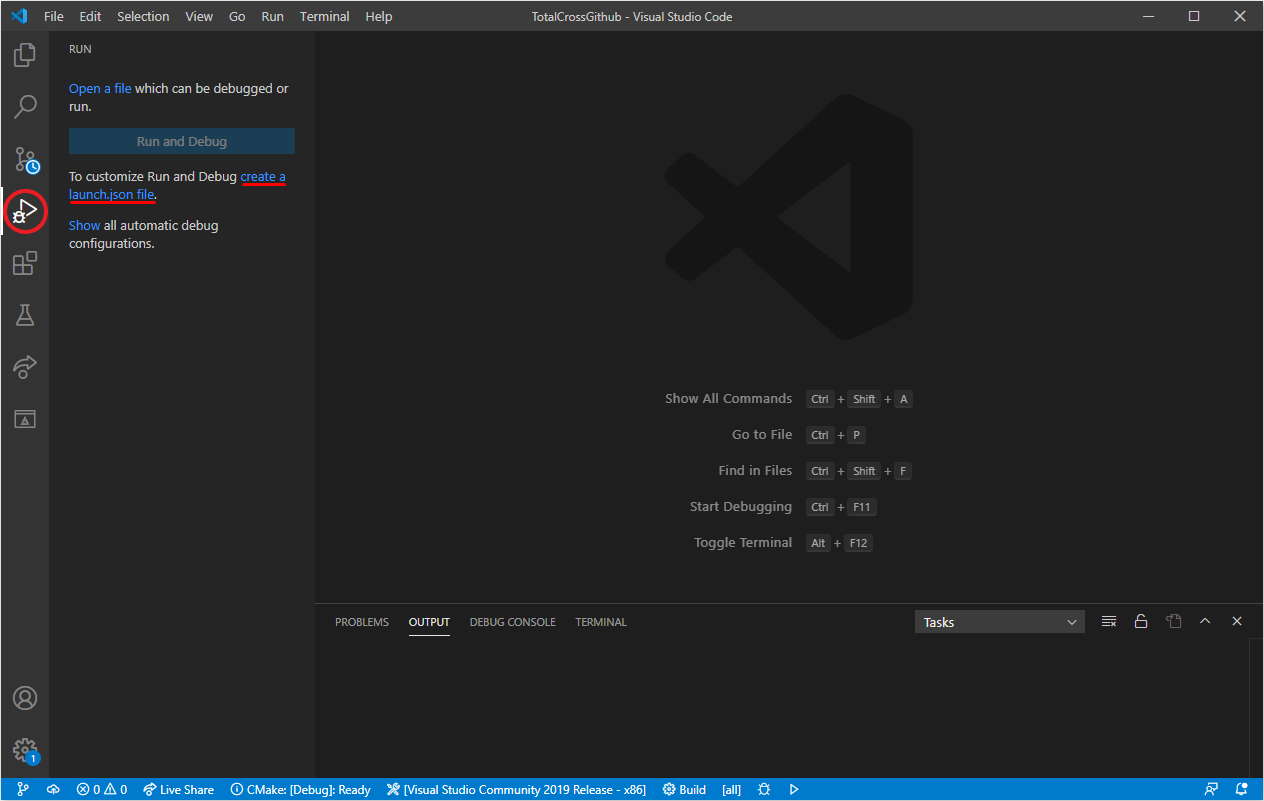This screenshot has width=1264, height=801.
Task: Open the File menu
Action: point(54,16)
